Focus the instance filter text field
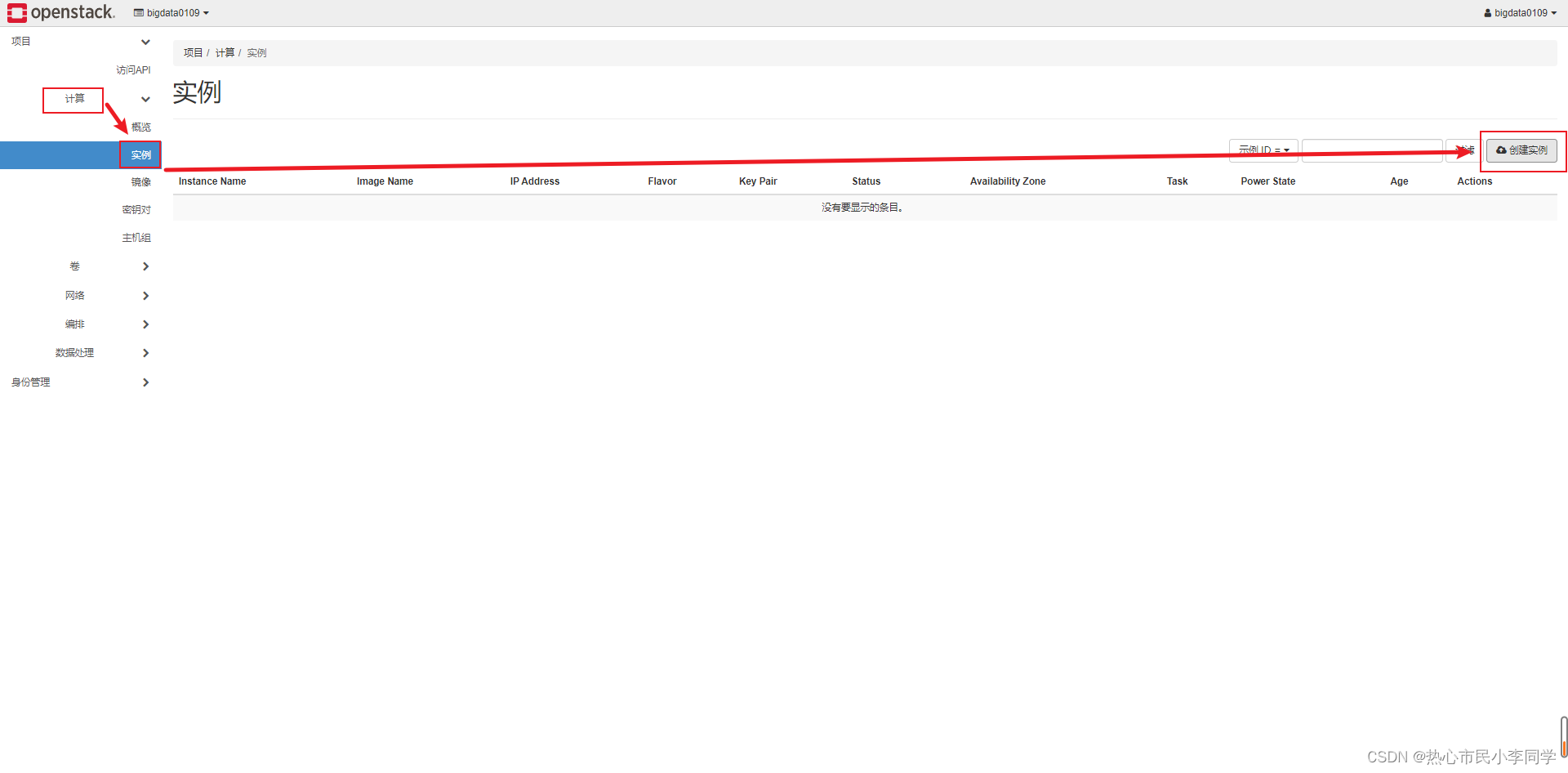 click(1372, 150)
